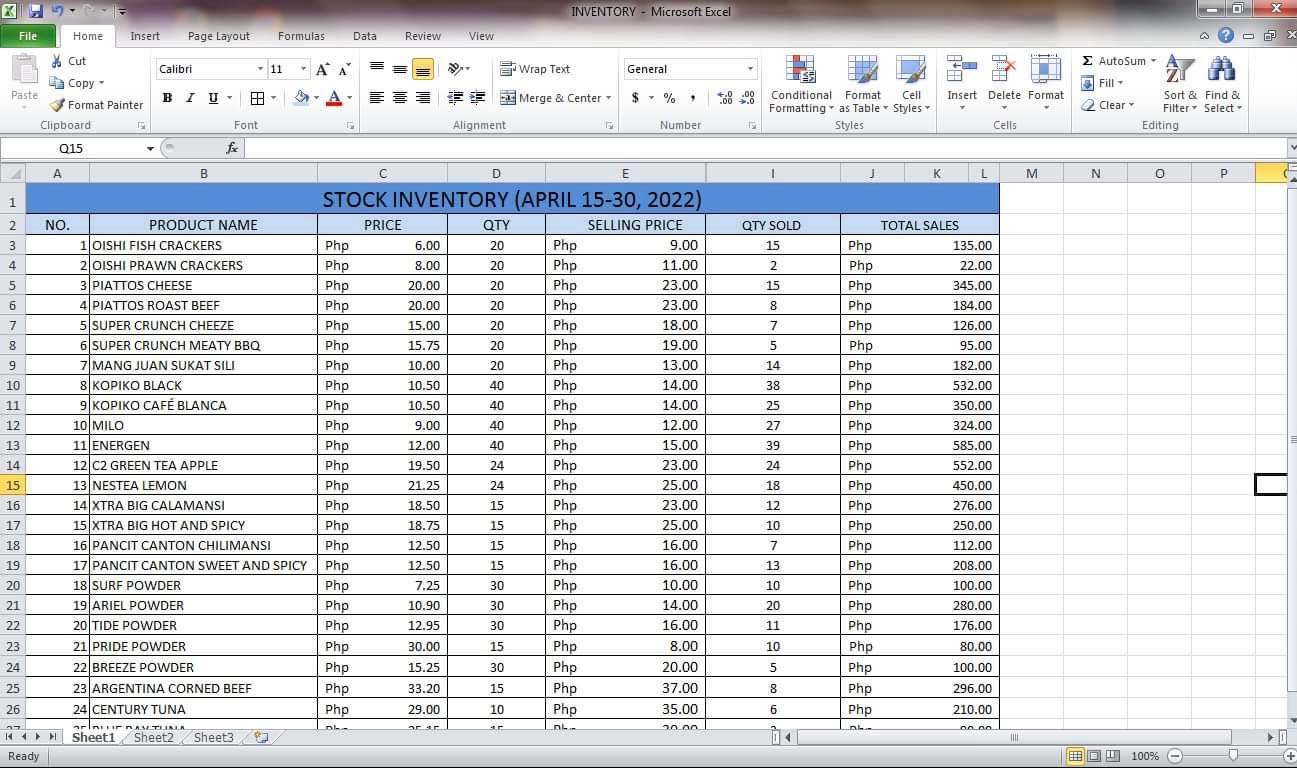This screenshot has height=768, width=1297.
Task: Switch to the Page Layout tab
Action: coord(219,36)
